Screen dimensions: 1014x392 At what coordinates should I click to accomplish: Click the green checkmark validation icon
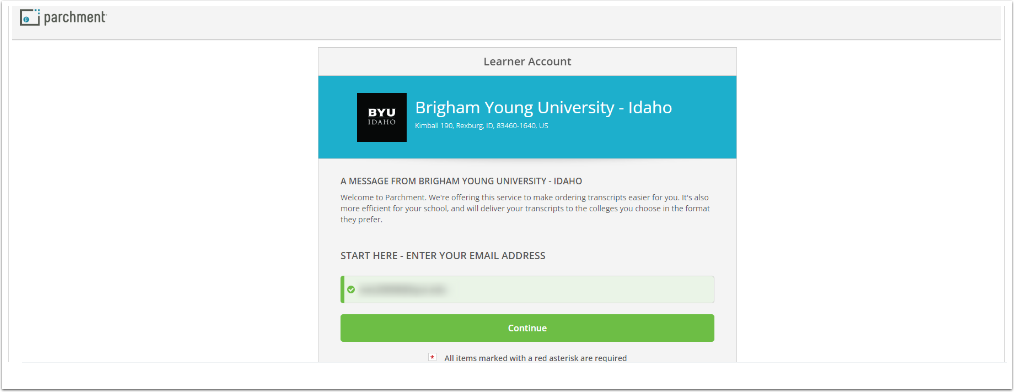(351, 289)
